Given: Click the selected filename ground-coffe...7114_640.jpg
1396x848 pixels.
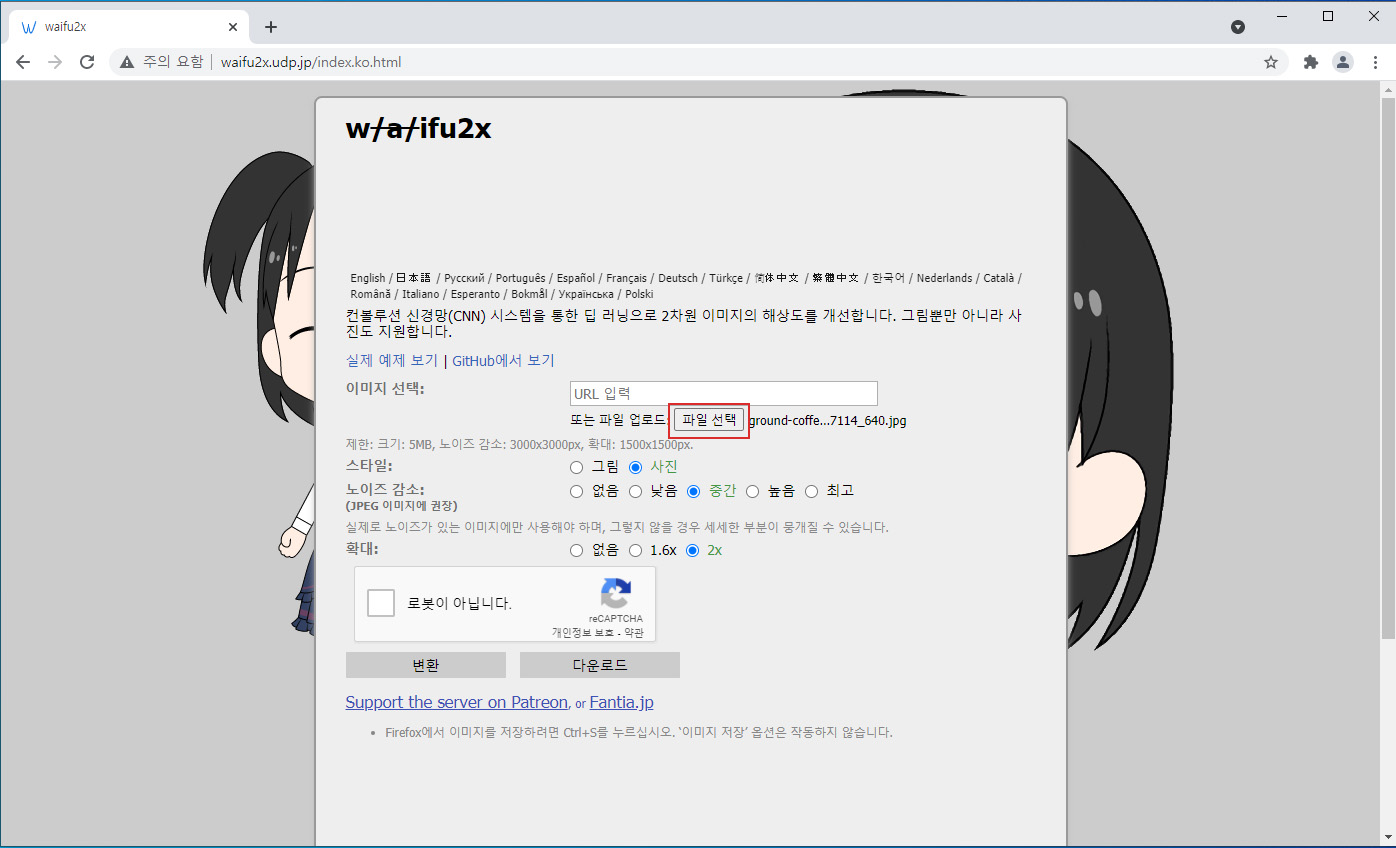Looking at the screenshot, I should (x=828, y=421).
